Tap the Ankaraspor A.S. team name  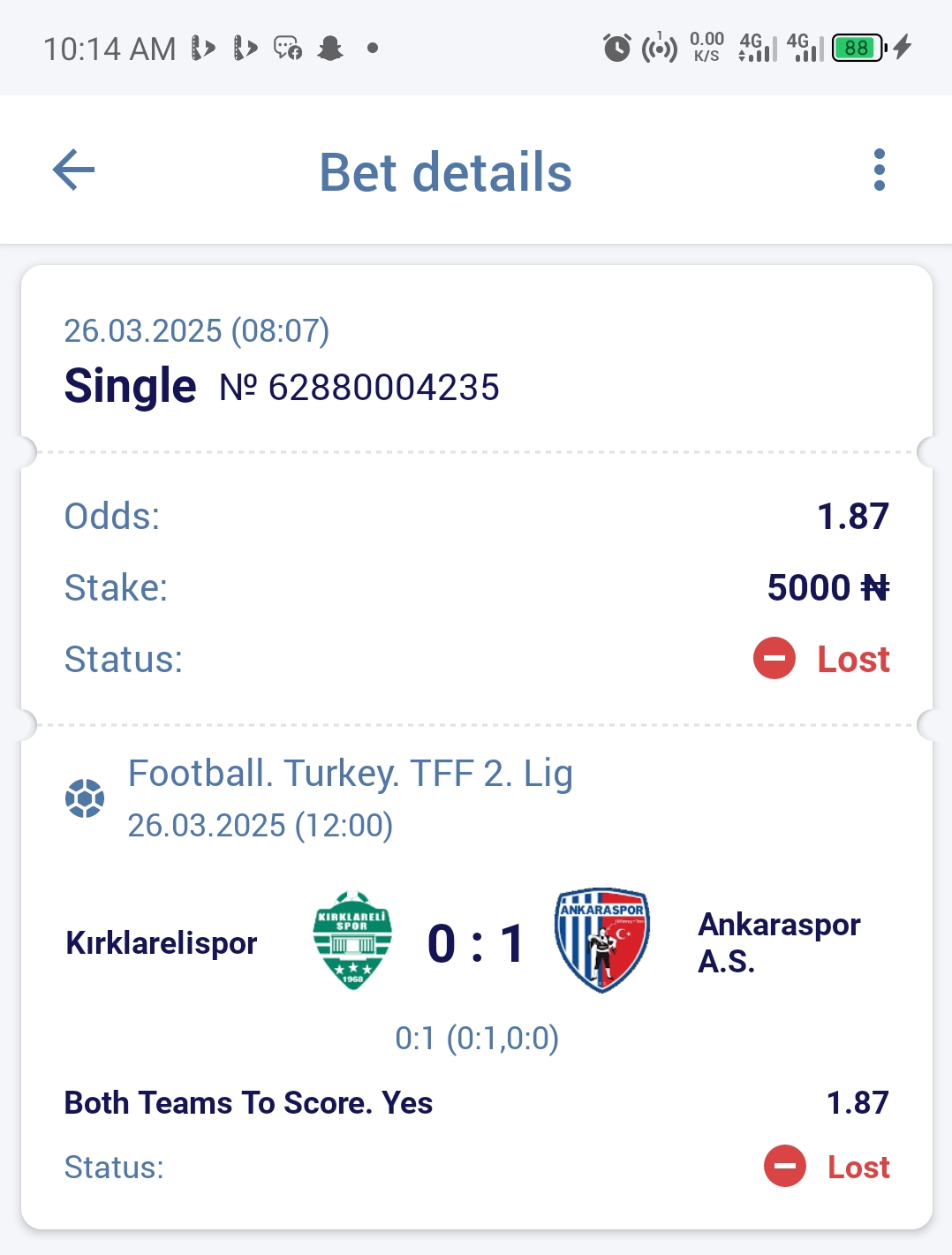[779, 942]
